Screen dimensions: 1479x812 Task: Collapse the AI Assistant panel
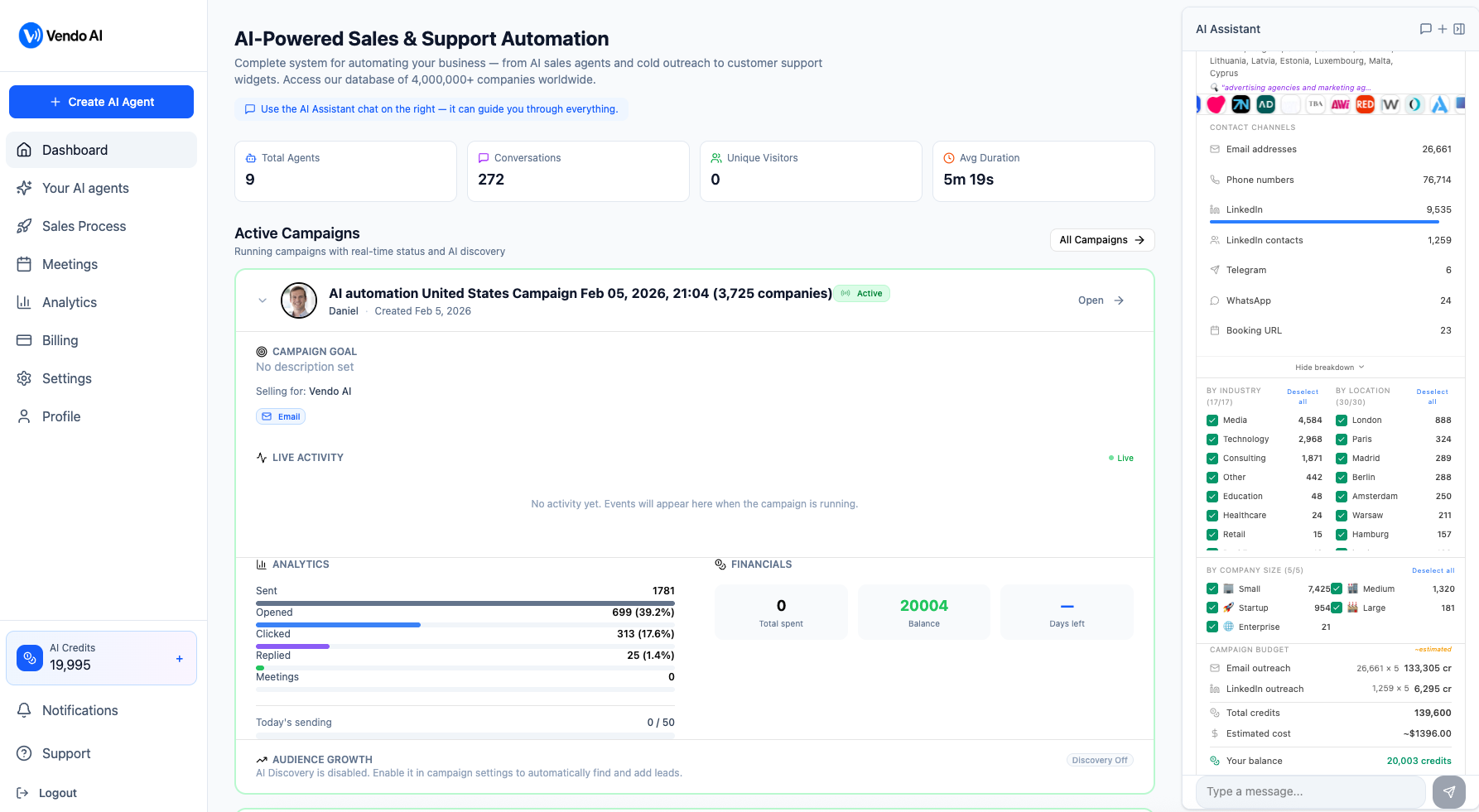click(1460, 28)
